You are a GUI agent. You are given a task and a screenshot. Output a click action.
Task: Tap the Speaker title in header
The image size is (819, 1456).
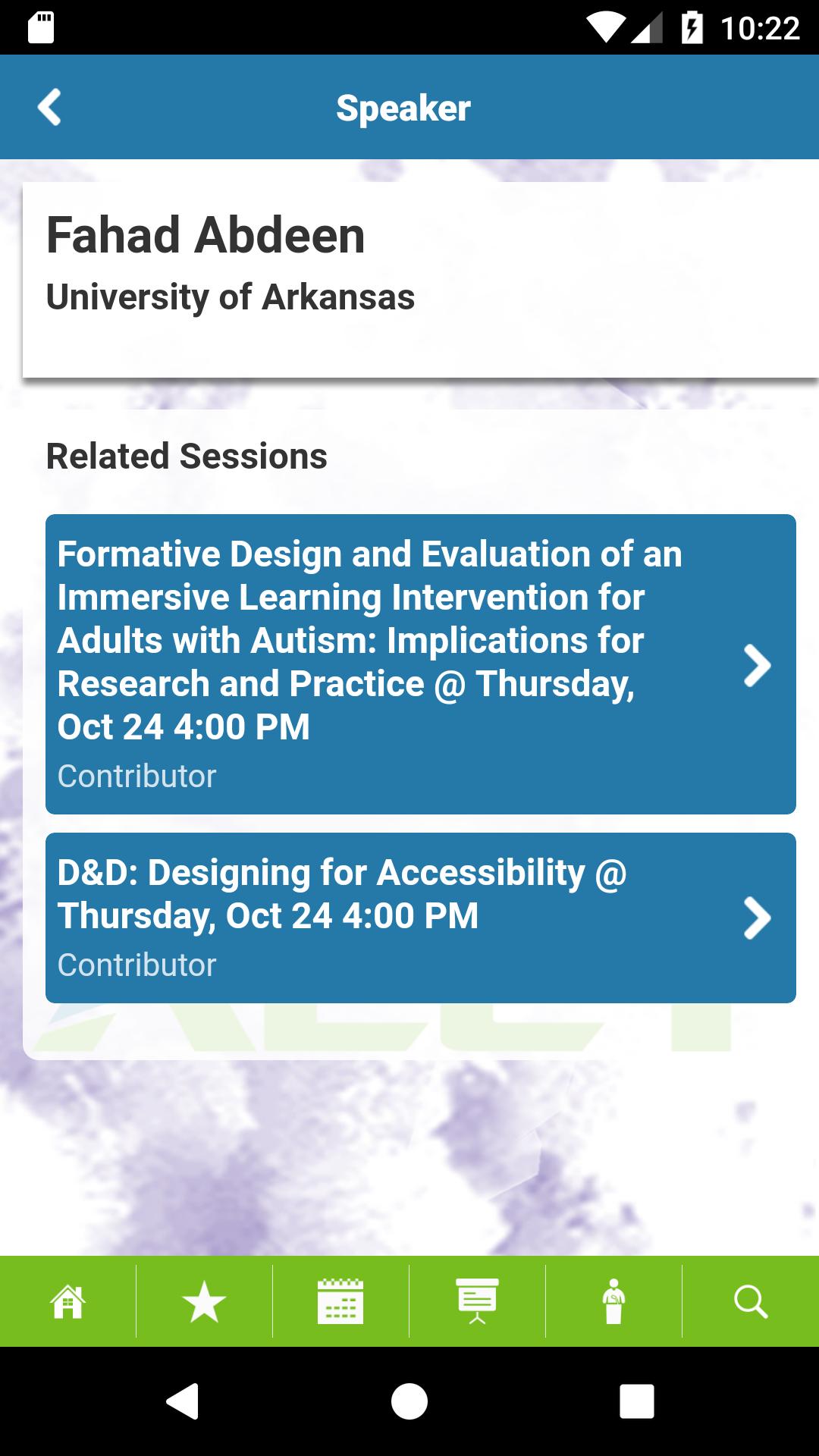(x=403, y=108)
